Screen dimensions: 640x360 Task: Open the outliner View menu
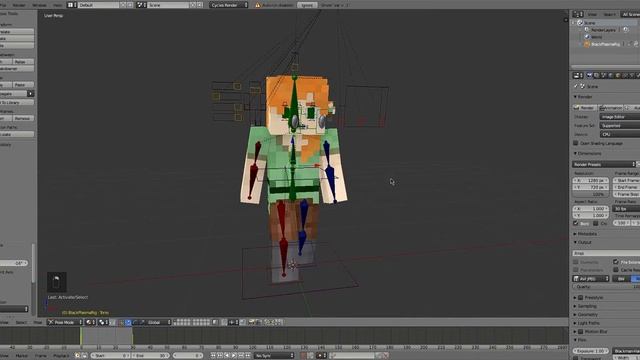pyautogui.click(x=592, y=14)
